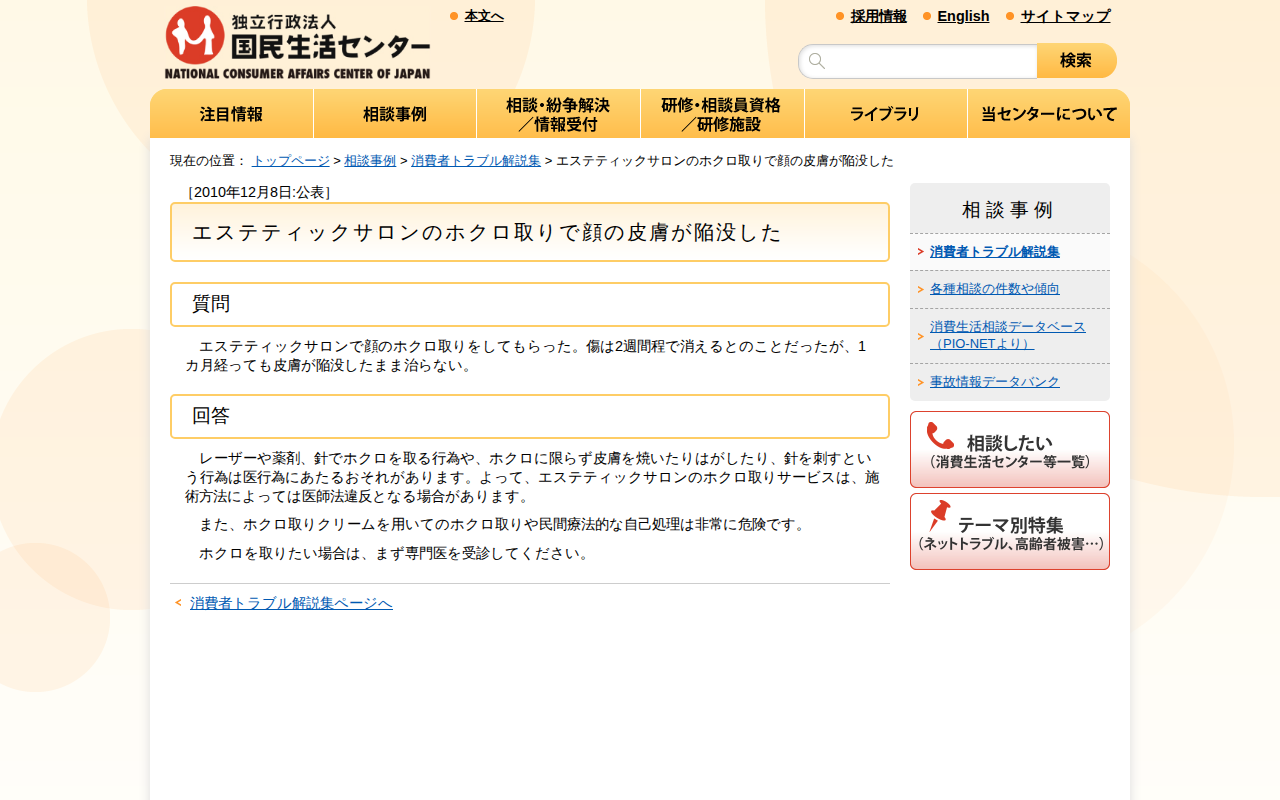Open the 採用情報 link
Viewport: 1280px width, 800px height.
click(879, 16)
